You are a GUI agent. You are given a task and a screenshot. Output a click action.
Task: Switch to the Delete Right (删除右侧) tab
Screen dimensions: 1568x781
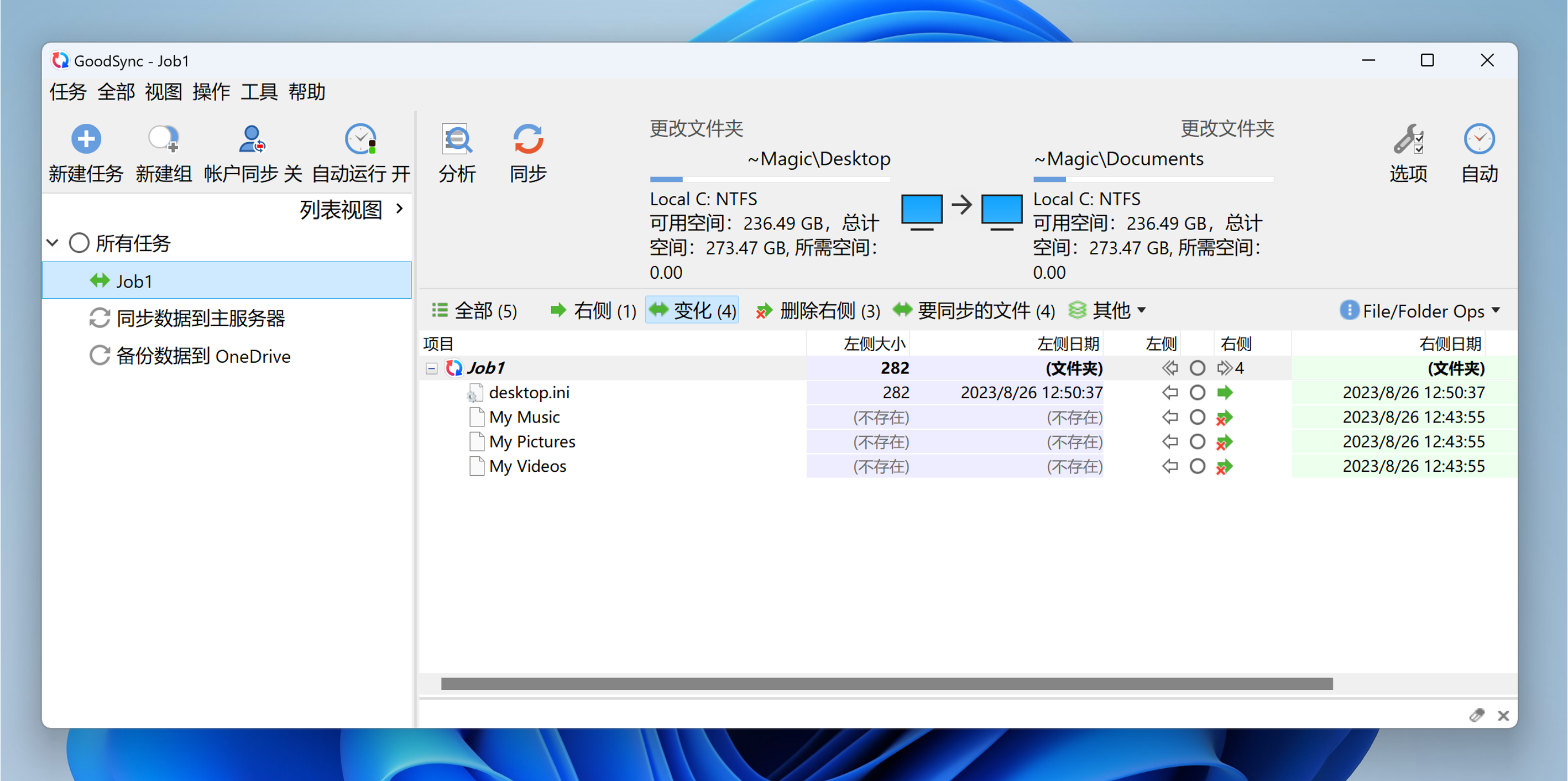pyautogui.click(x=818, y=311)
